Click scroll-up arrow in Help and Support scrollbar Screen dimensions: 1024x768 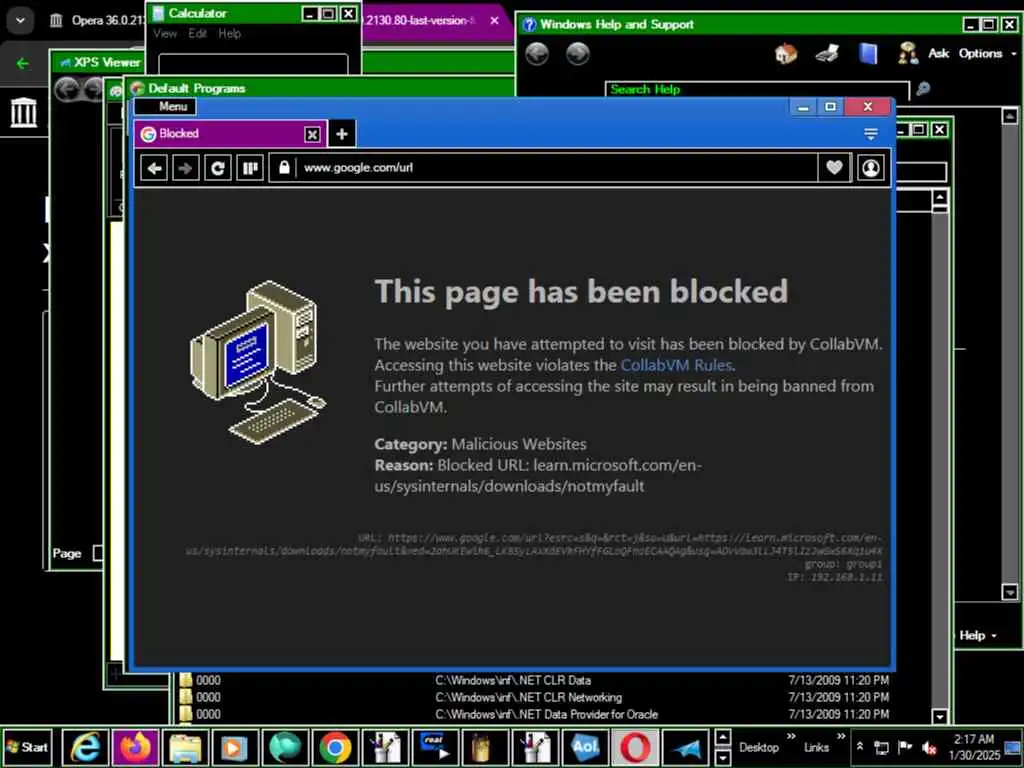(x=1010, y=117)
